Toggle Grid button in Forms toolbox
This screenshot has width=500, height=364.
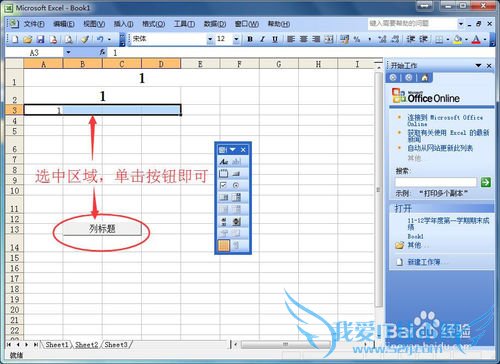coord(224,246)
